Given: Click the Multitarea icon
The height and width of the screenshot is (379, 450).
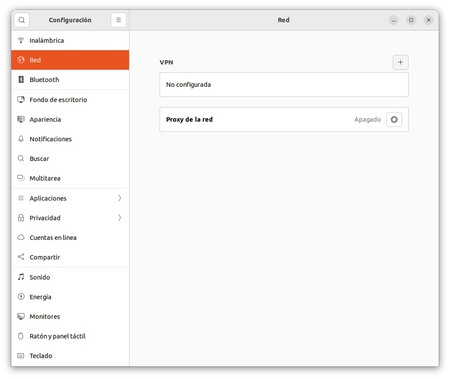Looking at the screenshot, I should coord(21,178).
